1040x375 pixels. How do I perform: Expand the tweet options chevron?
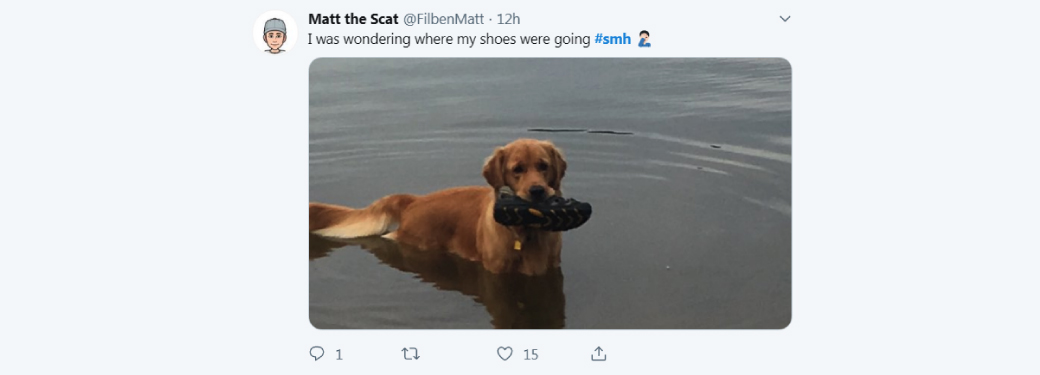click(x=785, y=19)
